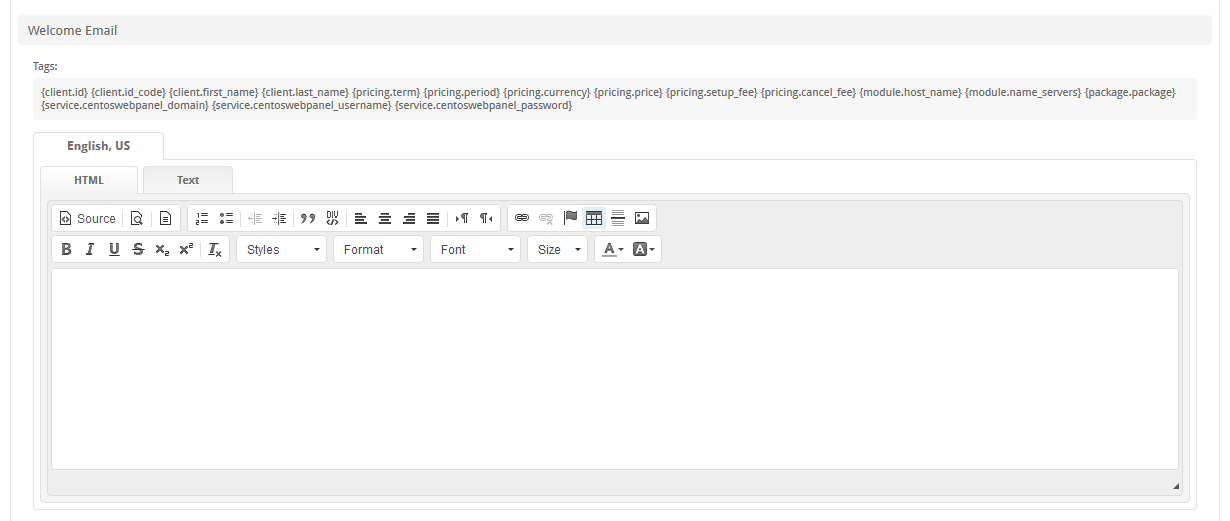Screen dimensions: 1230x521
Task: Click inside the email body editor area
Action: point(614,368)
